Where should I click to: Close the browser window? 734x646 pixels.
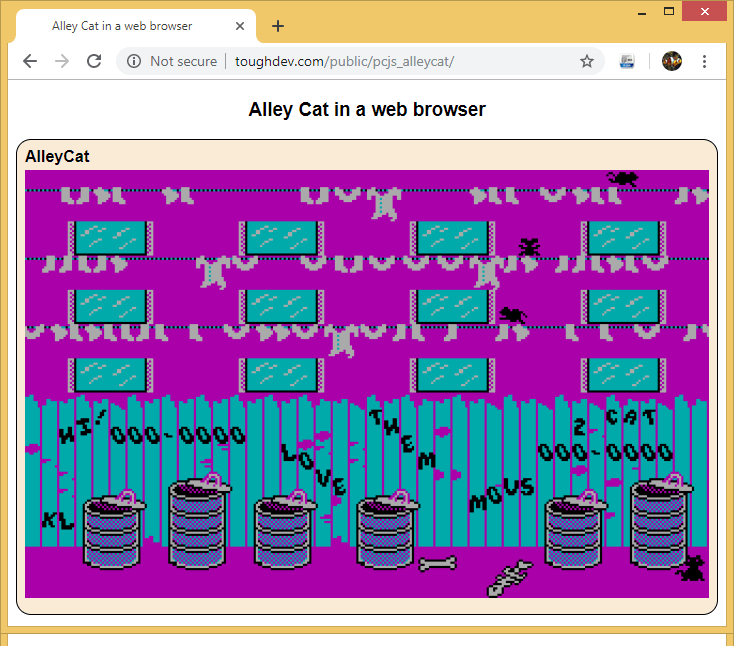(705, 12)
